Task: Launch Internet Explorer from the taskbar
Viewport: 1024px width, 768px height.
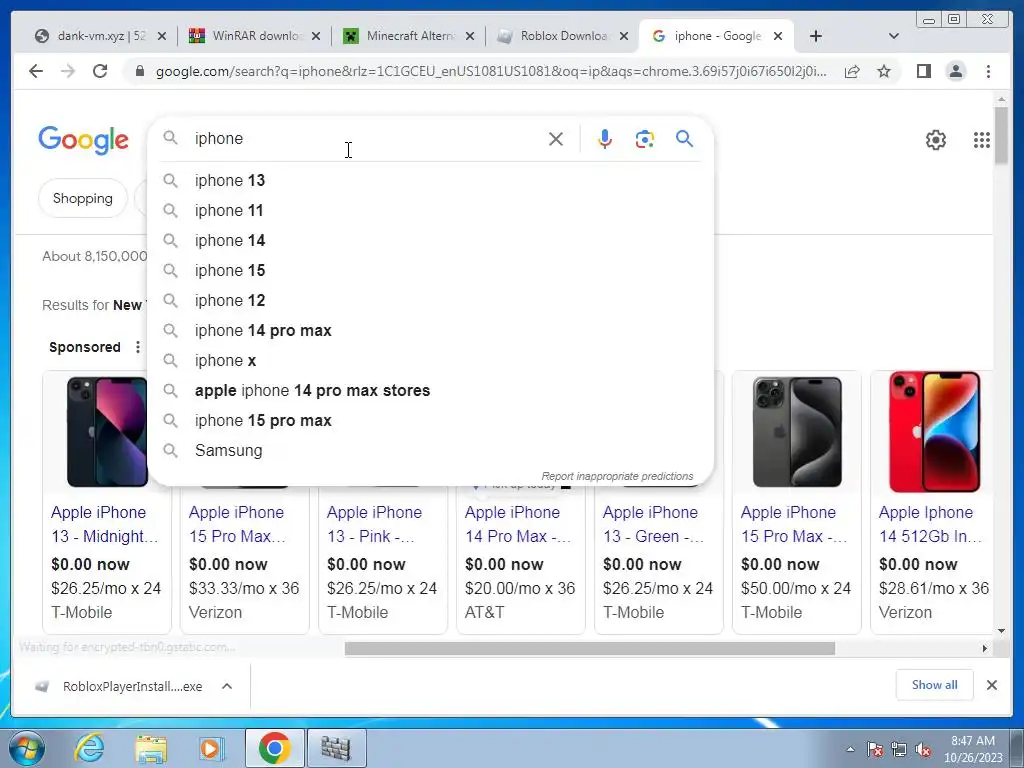Action: coord(89,748)
